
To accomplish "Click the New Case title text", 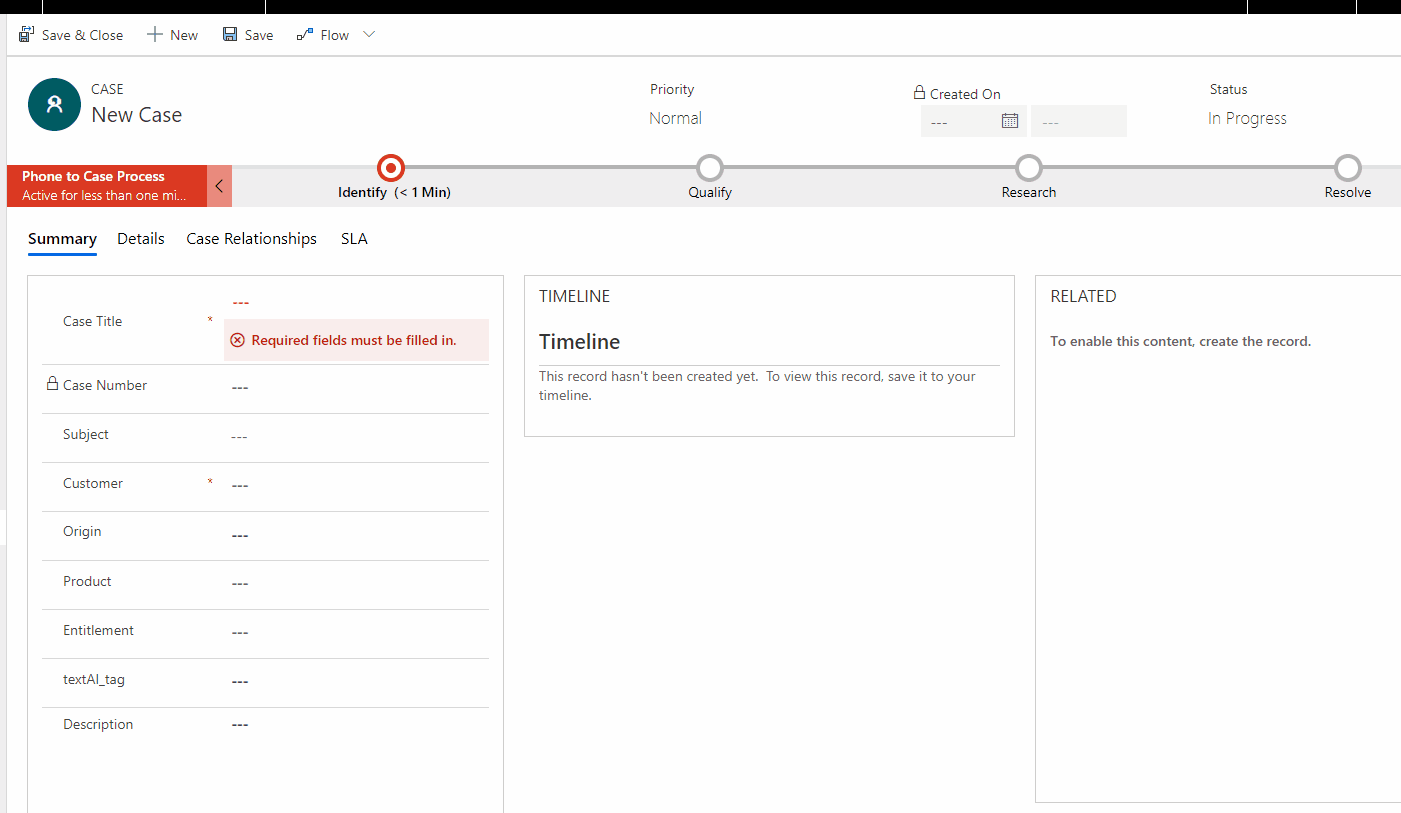I will 137,115.
